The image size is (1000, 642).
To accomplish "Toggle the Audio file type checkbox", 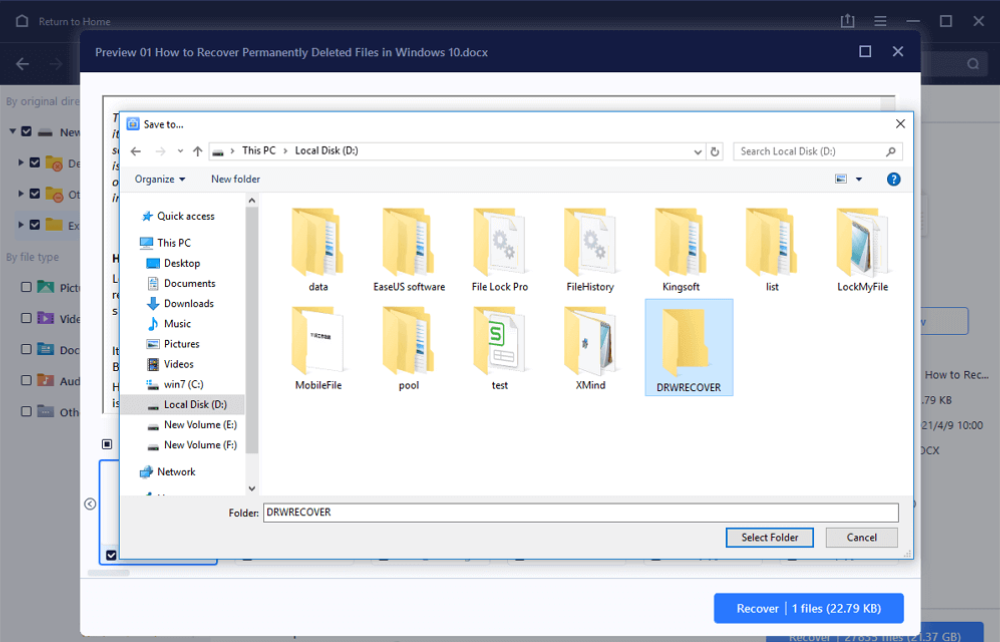I will click(x=26, y=380).
